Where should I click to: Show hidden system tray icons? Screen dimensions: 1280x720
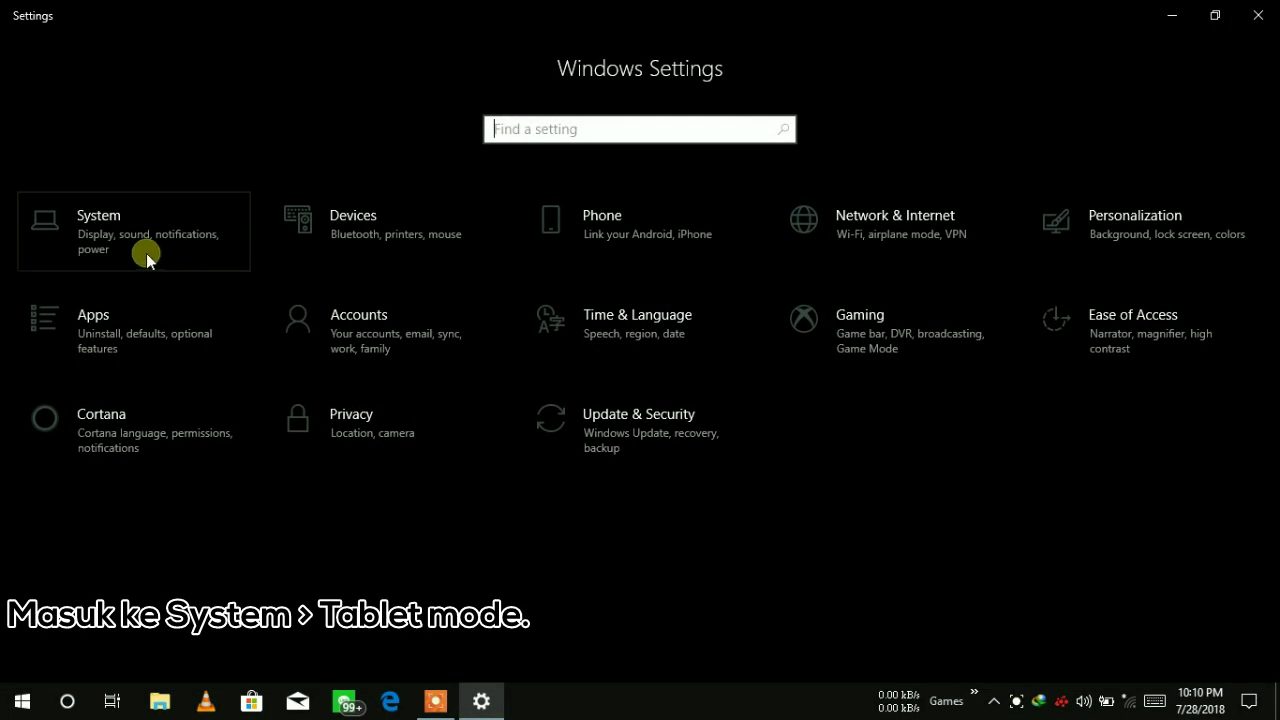pos(994,701)
